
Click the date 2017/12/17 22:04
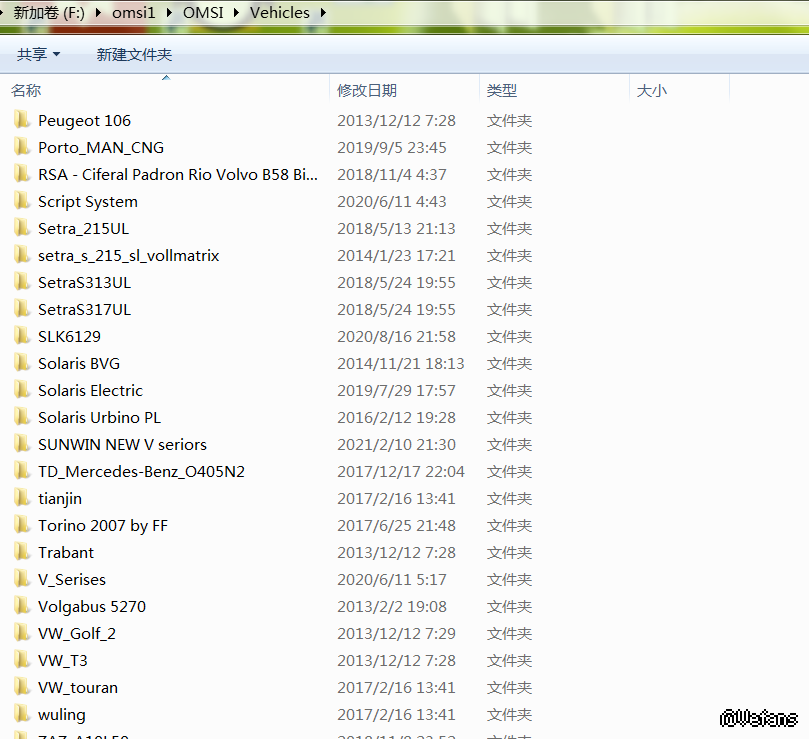click(401, 471)
